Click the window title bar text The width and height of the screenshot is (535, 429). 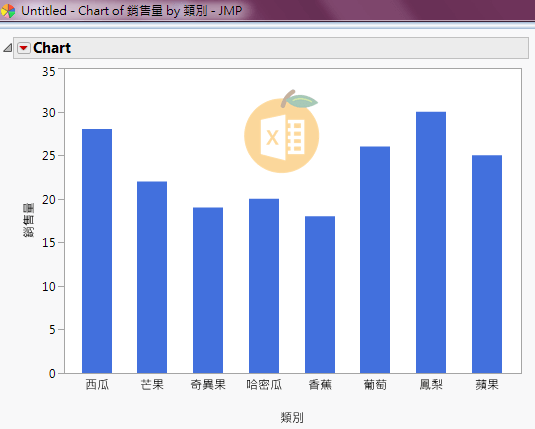coord(131,11)
